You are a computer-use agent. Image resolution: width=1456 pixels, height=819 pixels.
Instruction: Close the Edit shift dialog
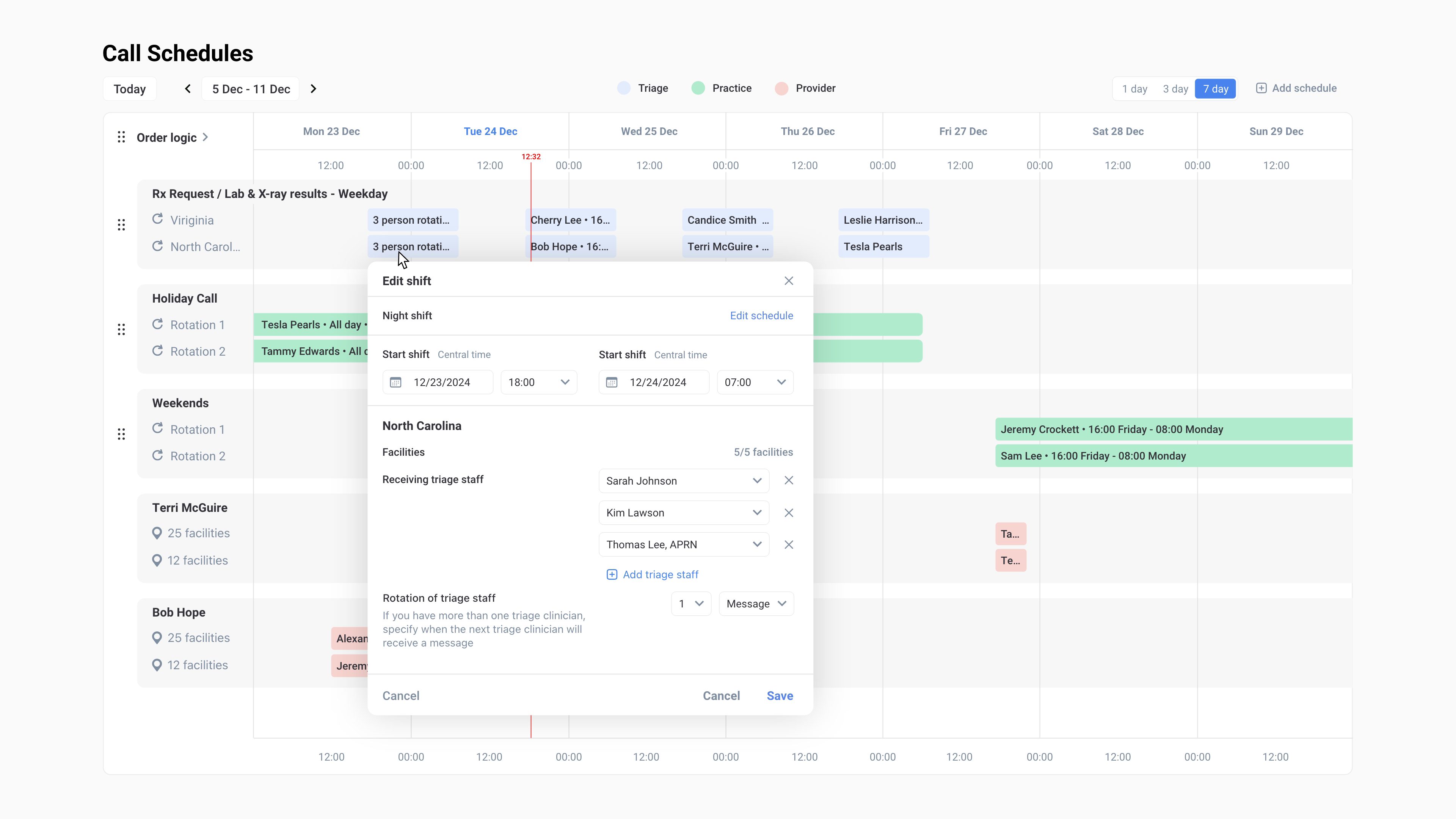pyautogui.click(x=789, y=281)
